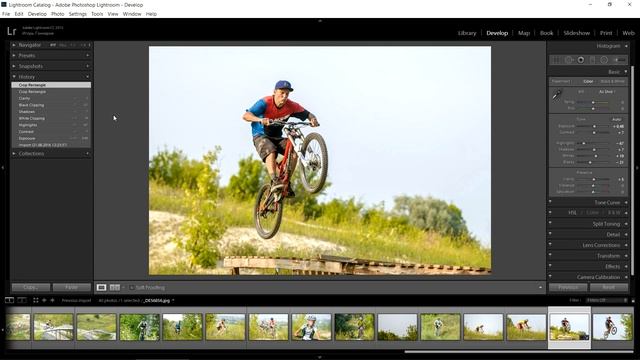Add new preset with plus icon
Viewport: 640px width, 360px height.
(x=88, y=55)
